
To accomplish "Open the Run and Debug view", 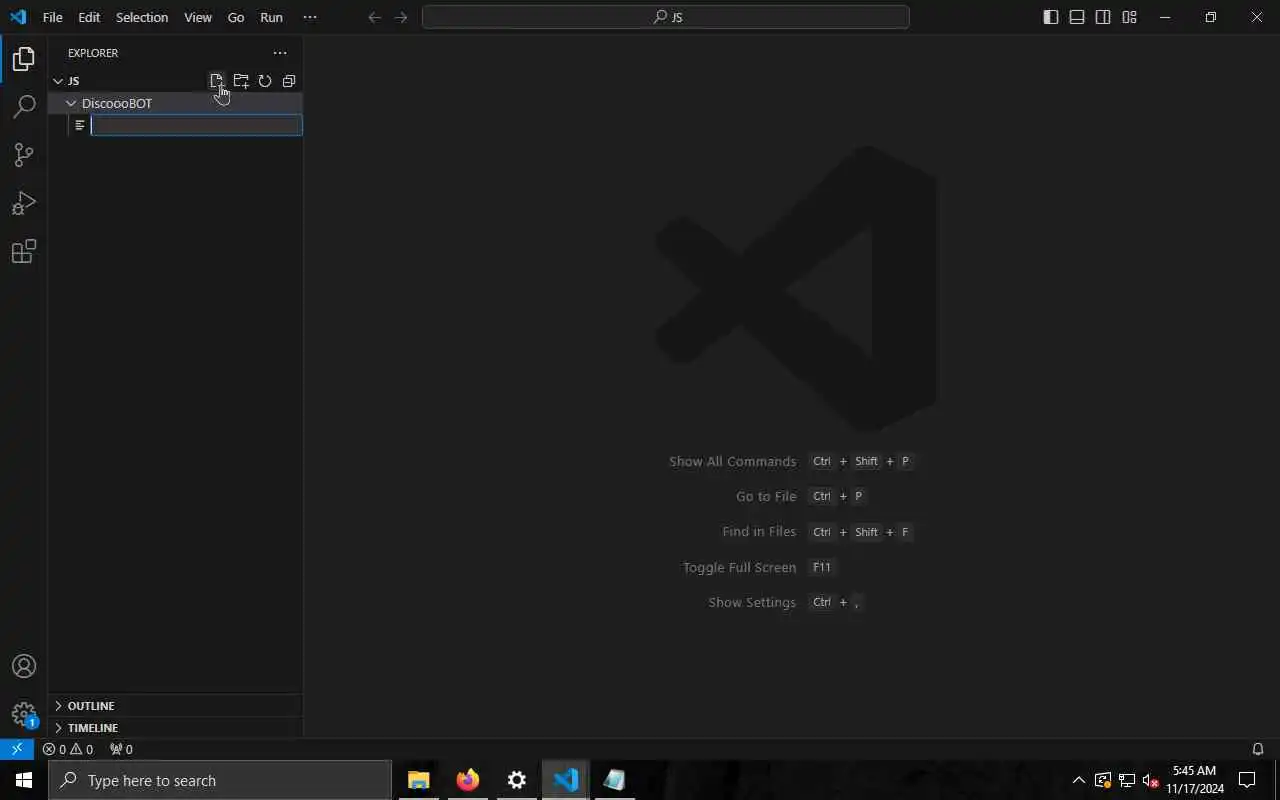I will (x=24, y=203).
